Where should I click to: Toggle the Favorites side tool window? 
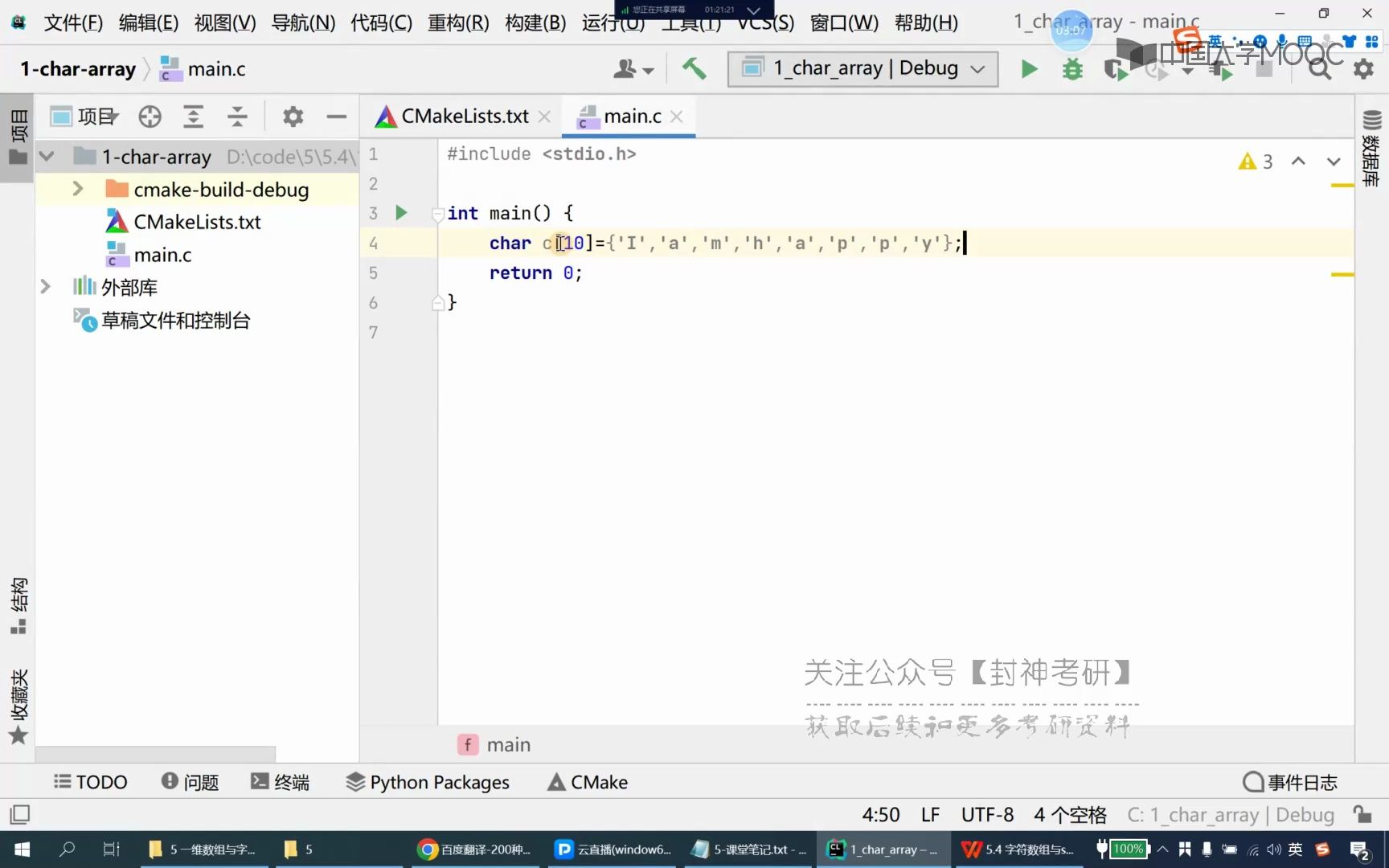click(x=18, y=706)
